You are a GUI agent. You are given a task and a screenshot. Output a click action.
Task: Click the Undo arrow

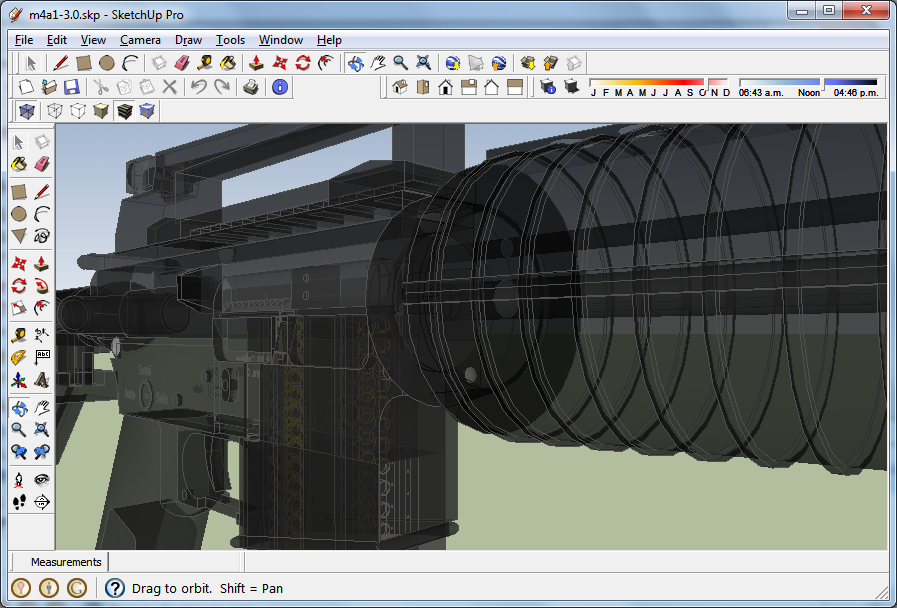pos(199,87)
